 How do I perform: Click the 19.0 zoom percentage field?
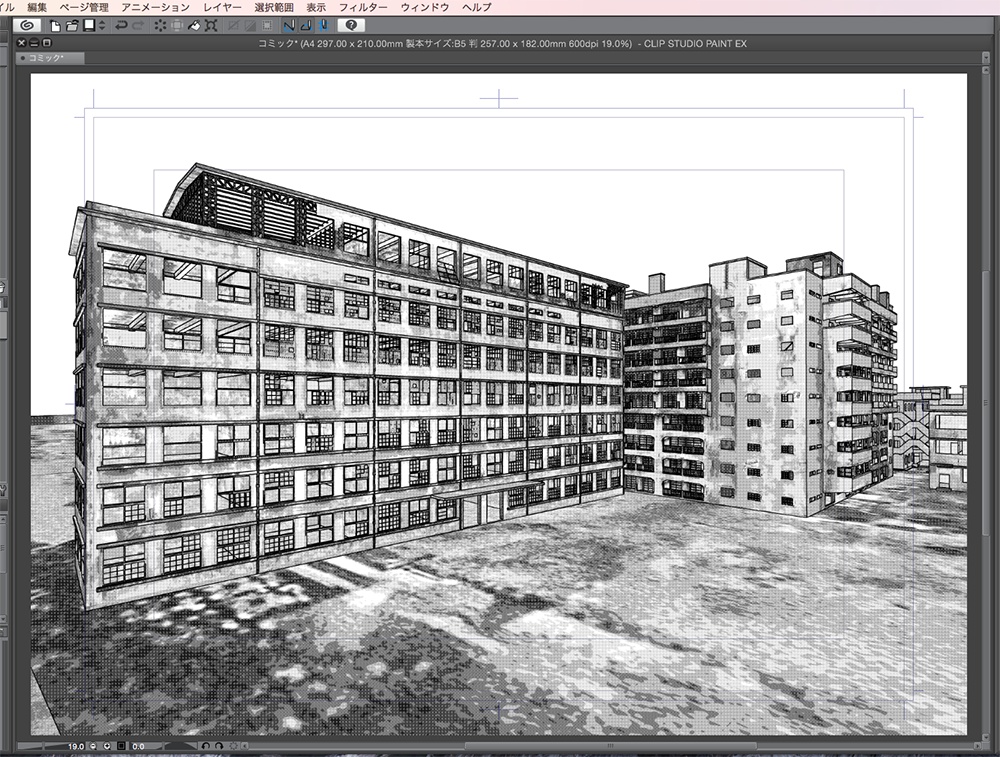[76, 746]
